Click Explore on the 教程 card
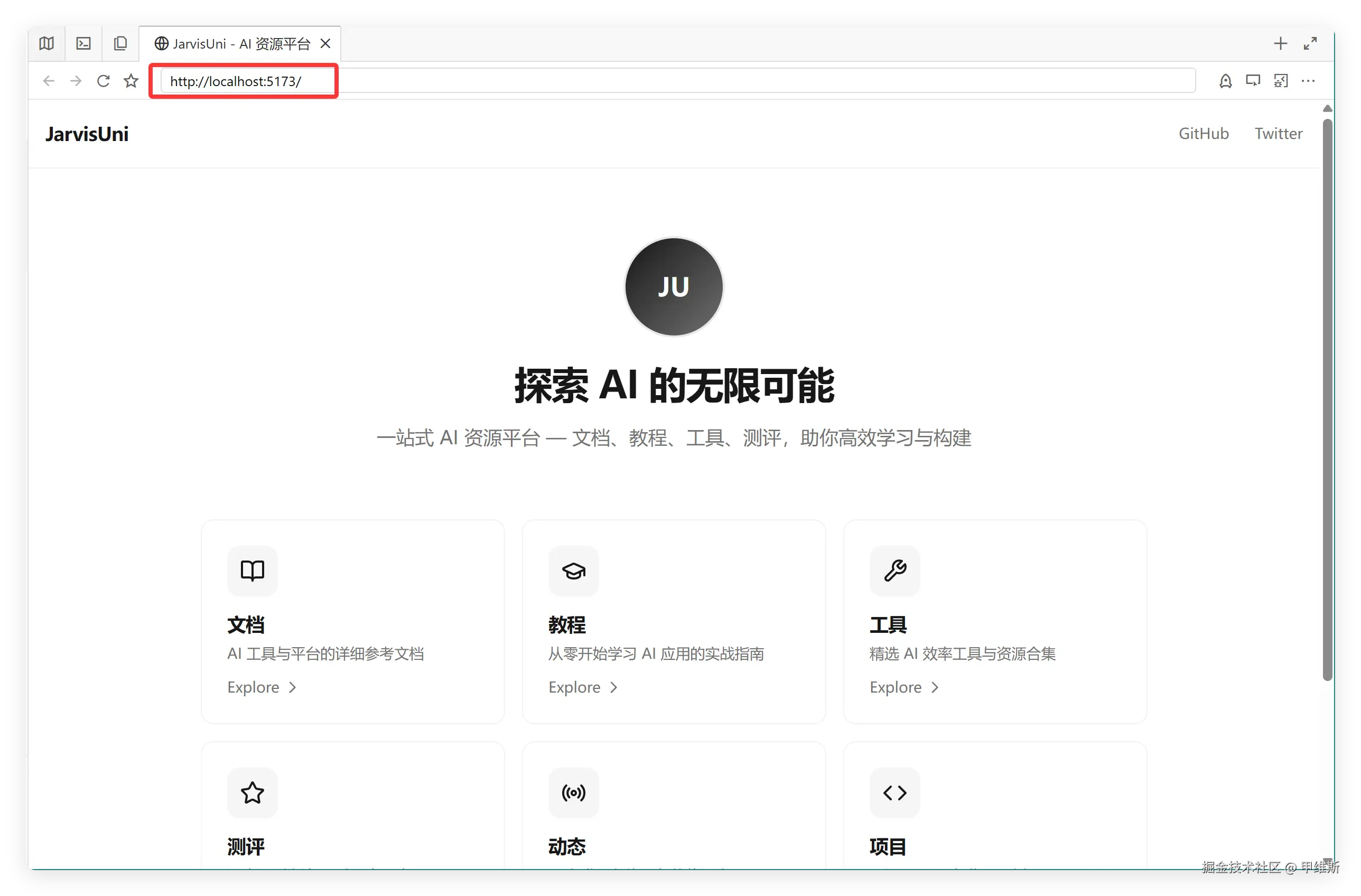Viewport: 1361px width, 896px height. tap(583, 687)
